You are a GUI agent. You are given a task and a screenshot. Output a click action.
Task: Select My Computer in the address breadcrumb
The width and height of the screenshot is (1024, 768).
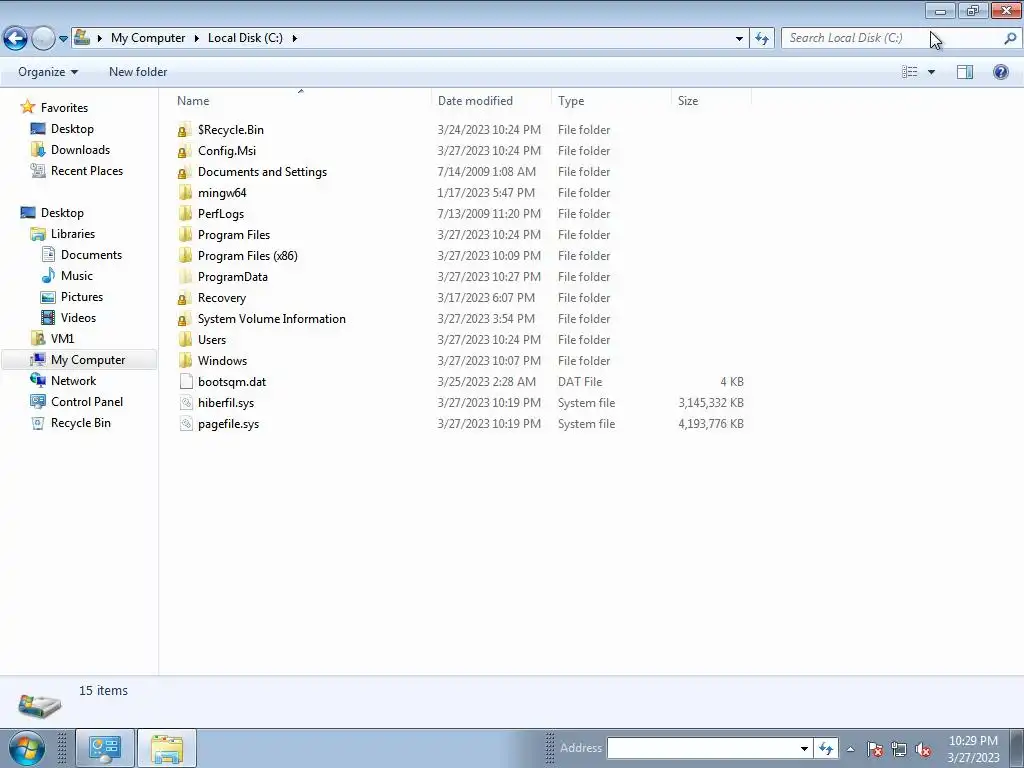[x=148, y=38]
